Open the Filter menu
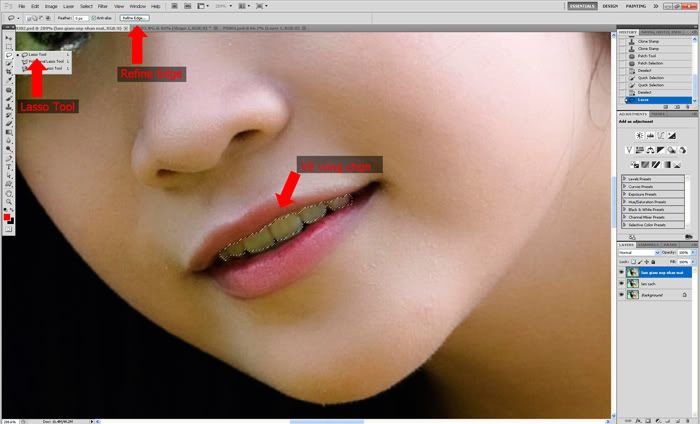The image size is (700, 424). coord(103,6)
